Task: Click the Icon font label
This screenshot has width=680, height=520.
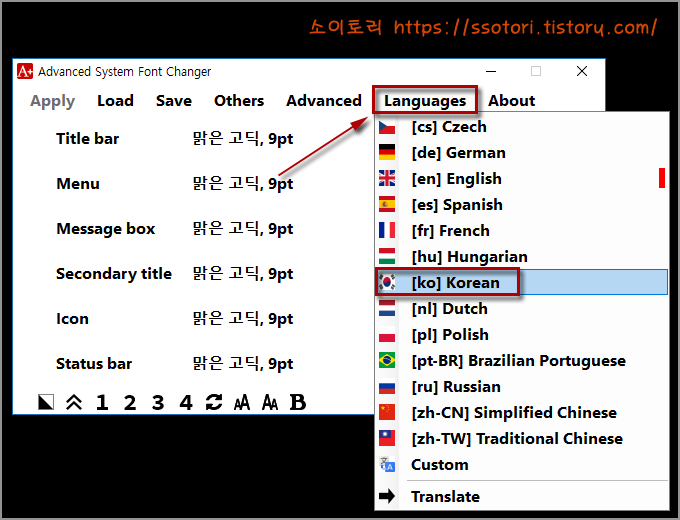Action: [72, 319]
